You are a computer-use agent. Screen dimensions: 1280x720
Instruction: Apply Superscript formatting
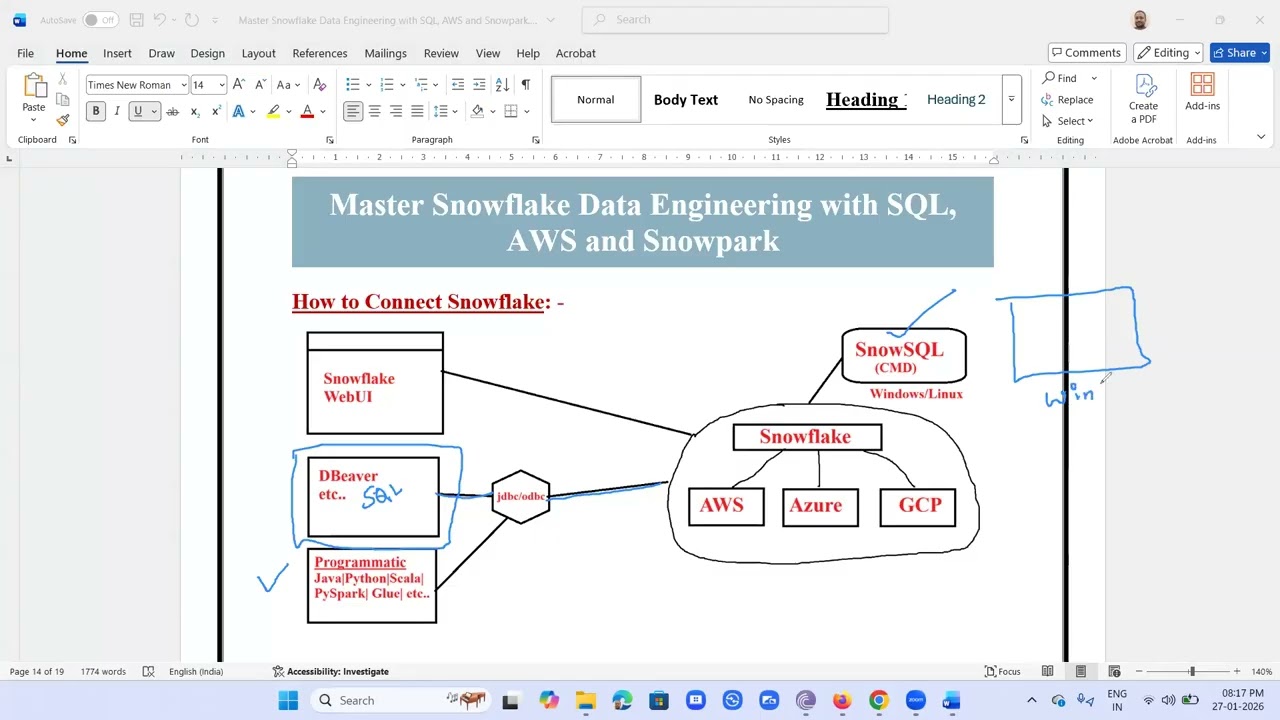pyautogui.click(x=216, y=111)
